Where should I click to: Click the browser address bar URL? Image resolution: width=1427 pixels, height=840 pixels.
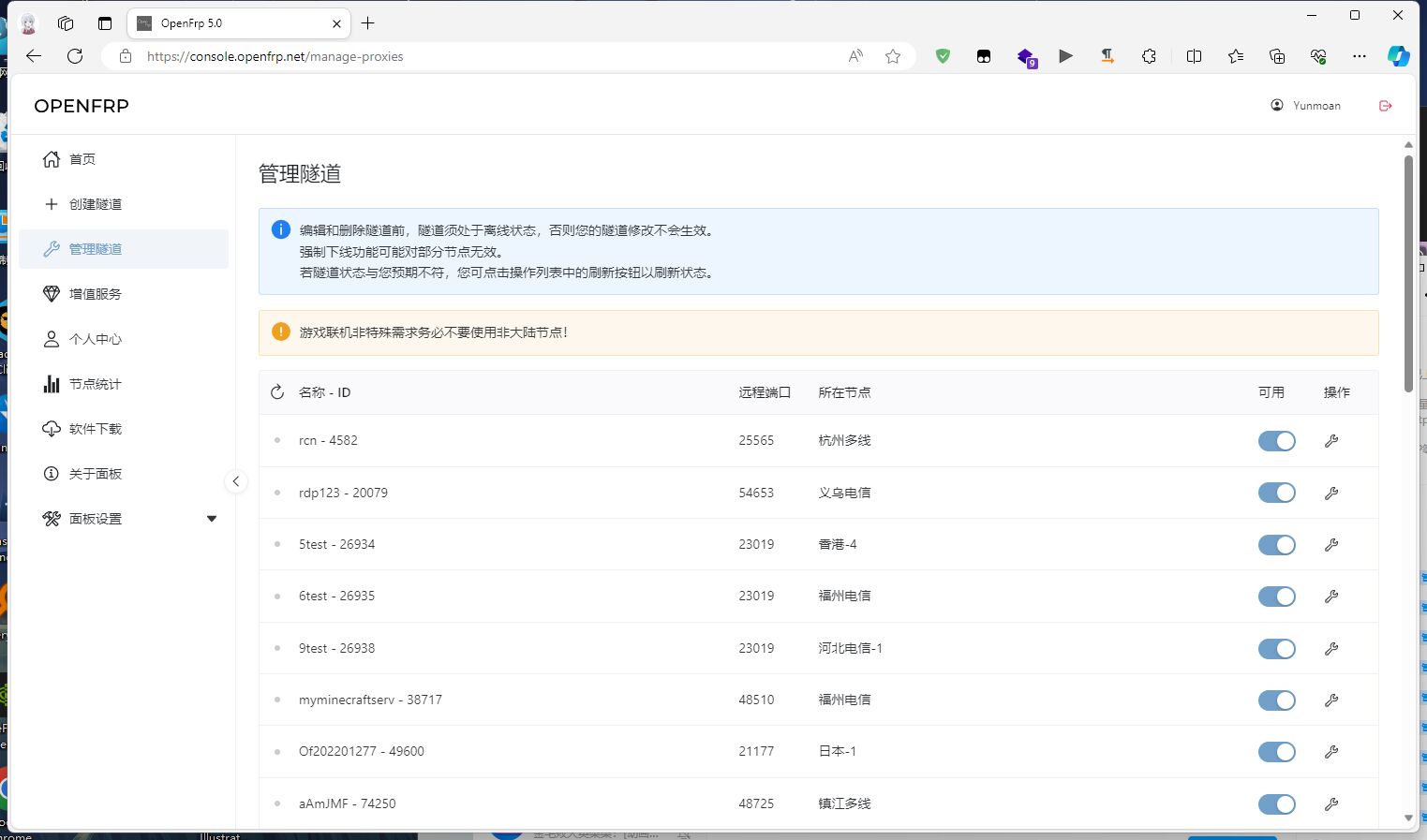(x=275, y=56)
